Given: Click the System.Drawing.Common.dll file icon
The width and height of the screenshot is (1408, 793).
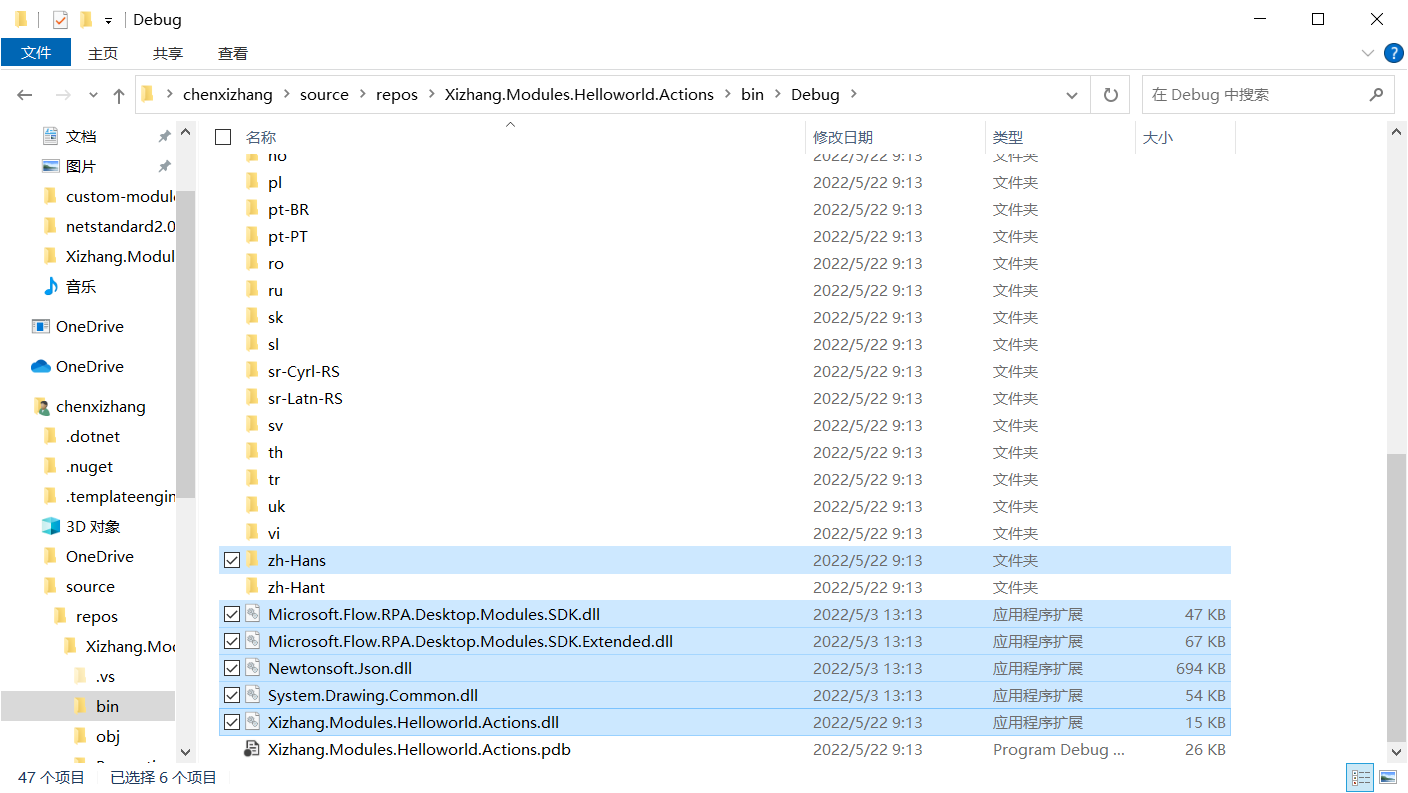Looking at the screenshot, I should 252,695.
